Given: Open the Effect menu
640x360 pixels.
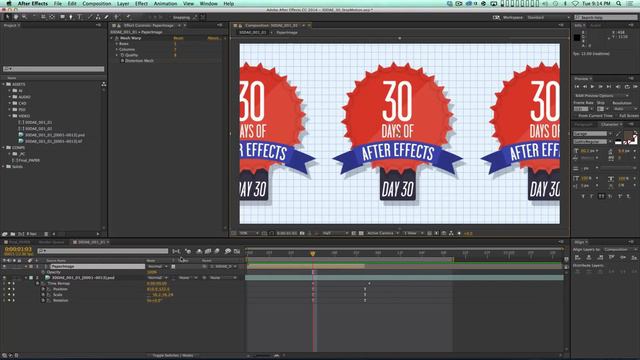Looking at the screenshot, I should click(141, 4).
